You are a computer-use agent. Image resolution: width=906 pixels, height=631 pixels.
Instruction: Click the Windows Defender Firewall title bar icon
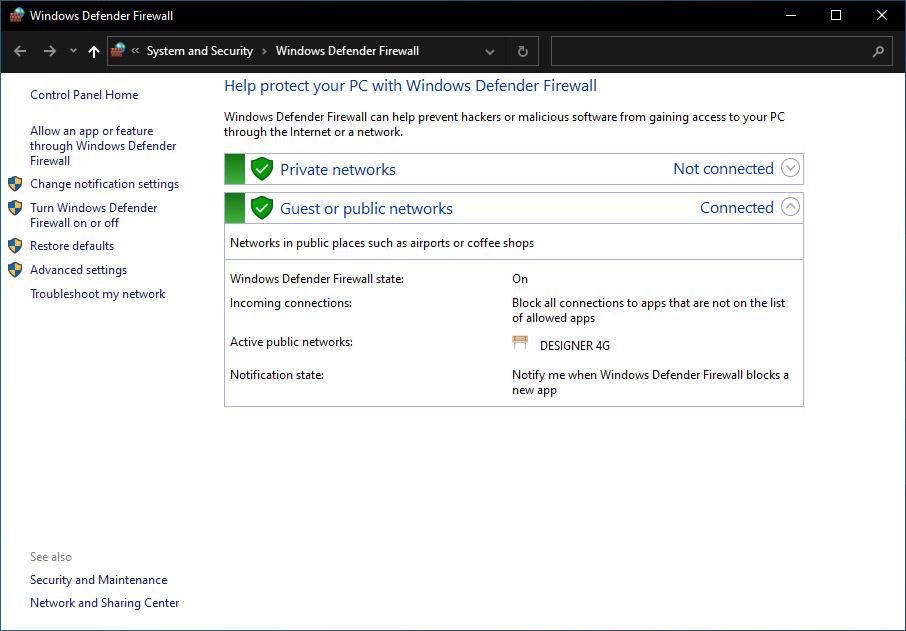[x=17, y=15]
